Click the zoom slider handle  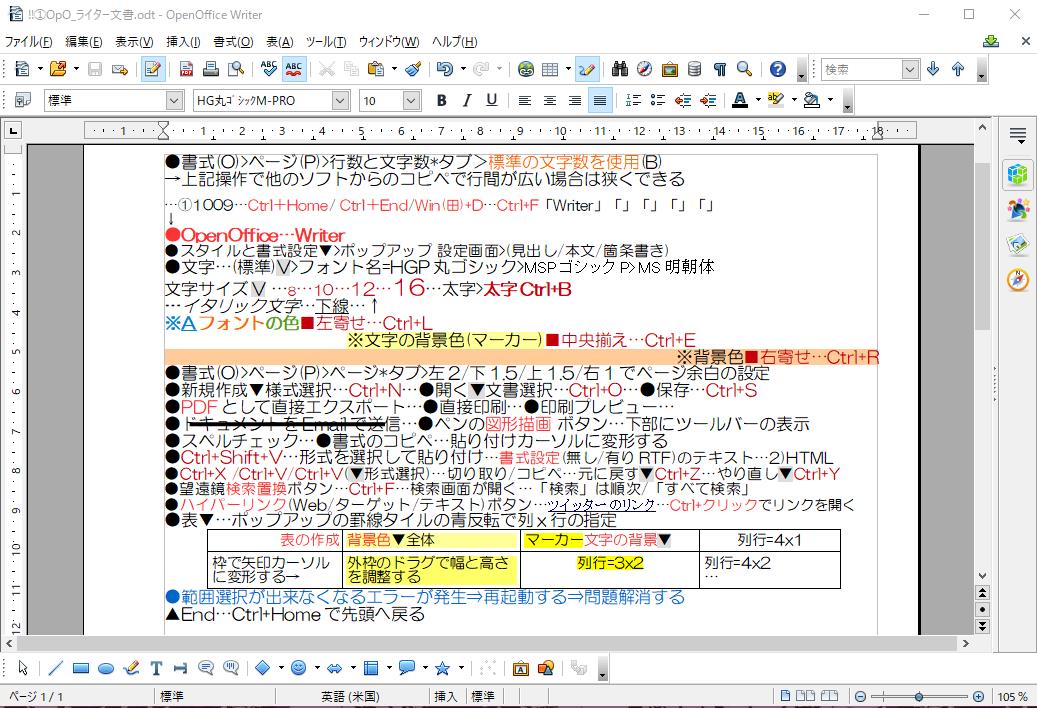[x=919, y=696]
